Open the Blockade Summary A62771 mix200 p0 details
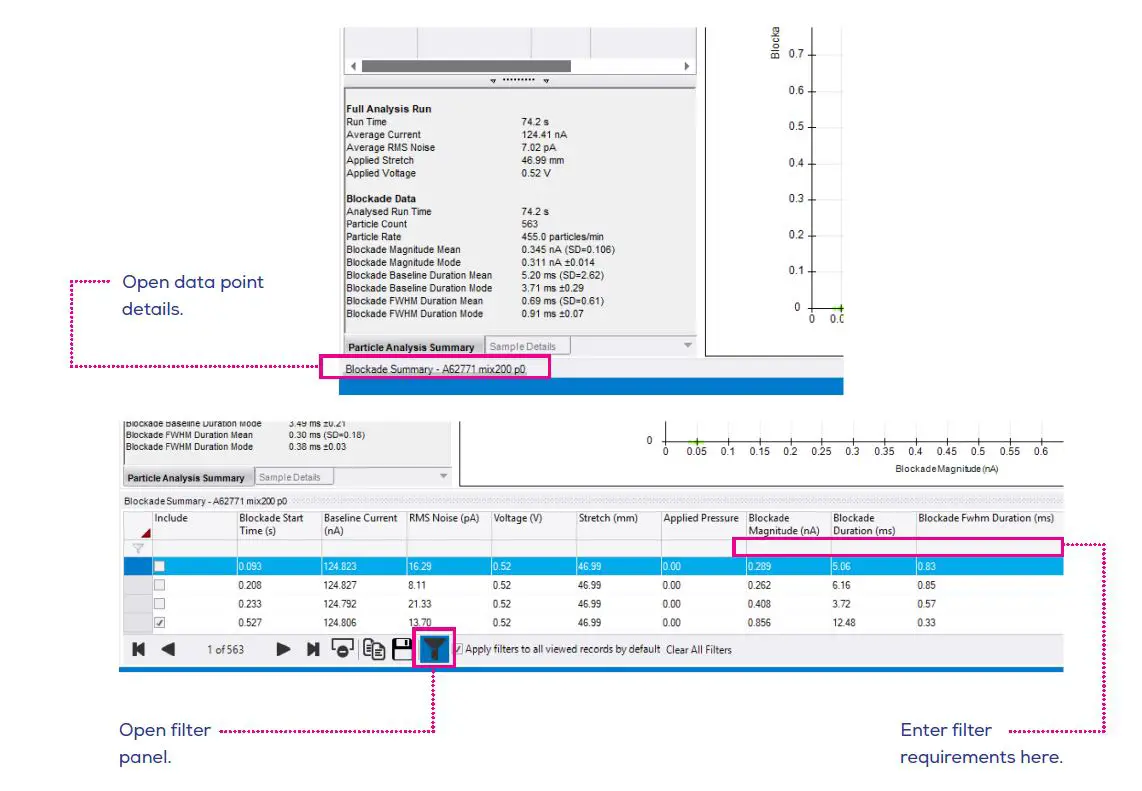The image size is (1142, 791). [434, 368]
